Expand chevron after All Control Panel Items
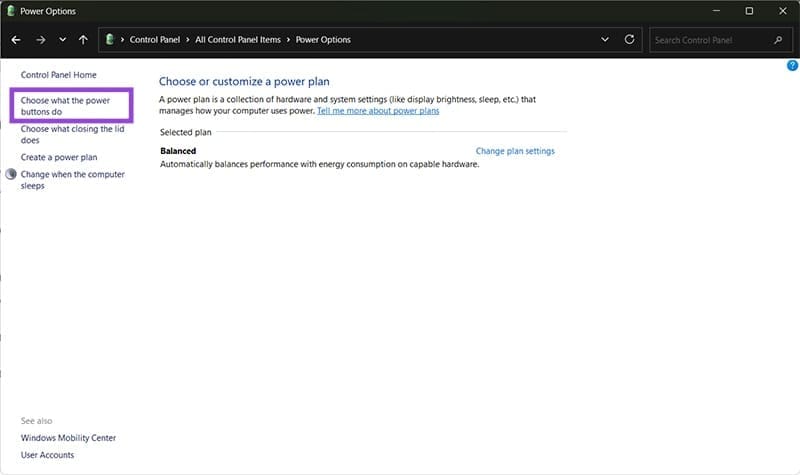 tap(288, 40)
